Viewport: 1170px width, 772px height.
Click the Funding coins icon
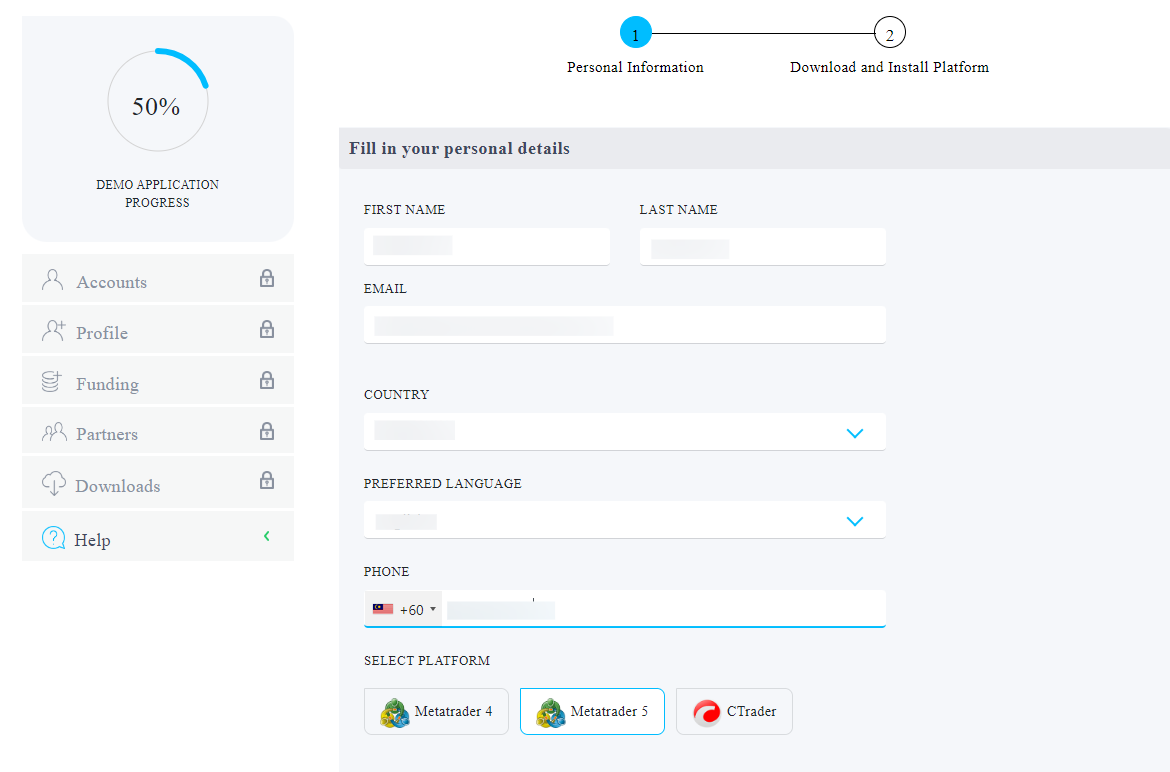click(x=52, y=382)
